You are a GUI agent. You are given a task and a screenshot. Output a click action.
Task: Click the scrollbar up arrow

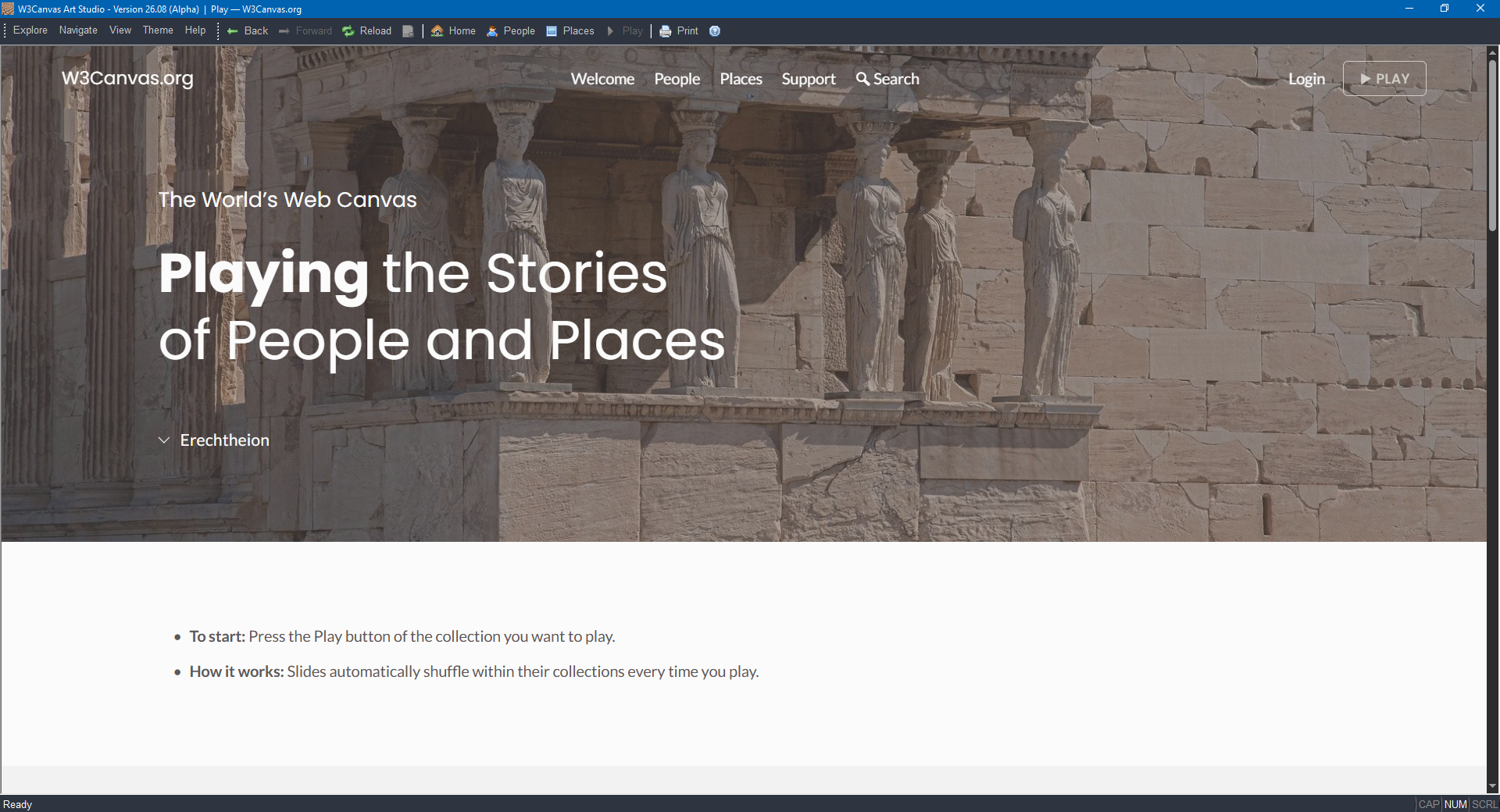coord(1493,52)
